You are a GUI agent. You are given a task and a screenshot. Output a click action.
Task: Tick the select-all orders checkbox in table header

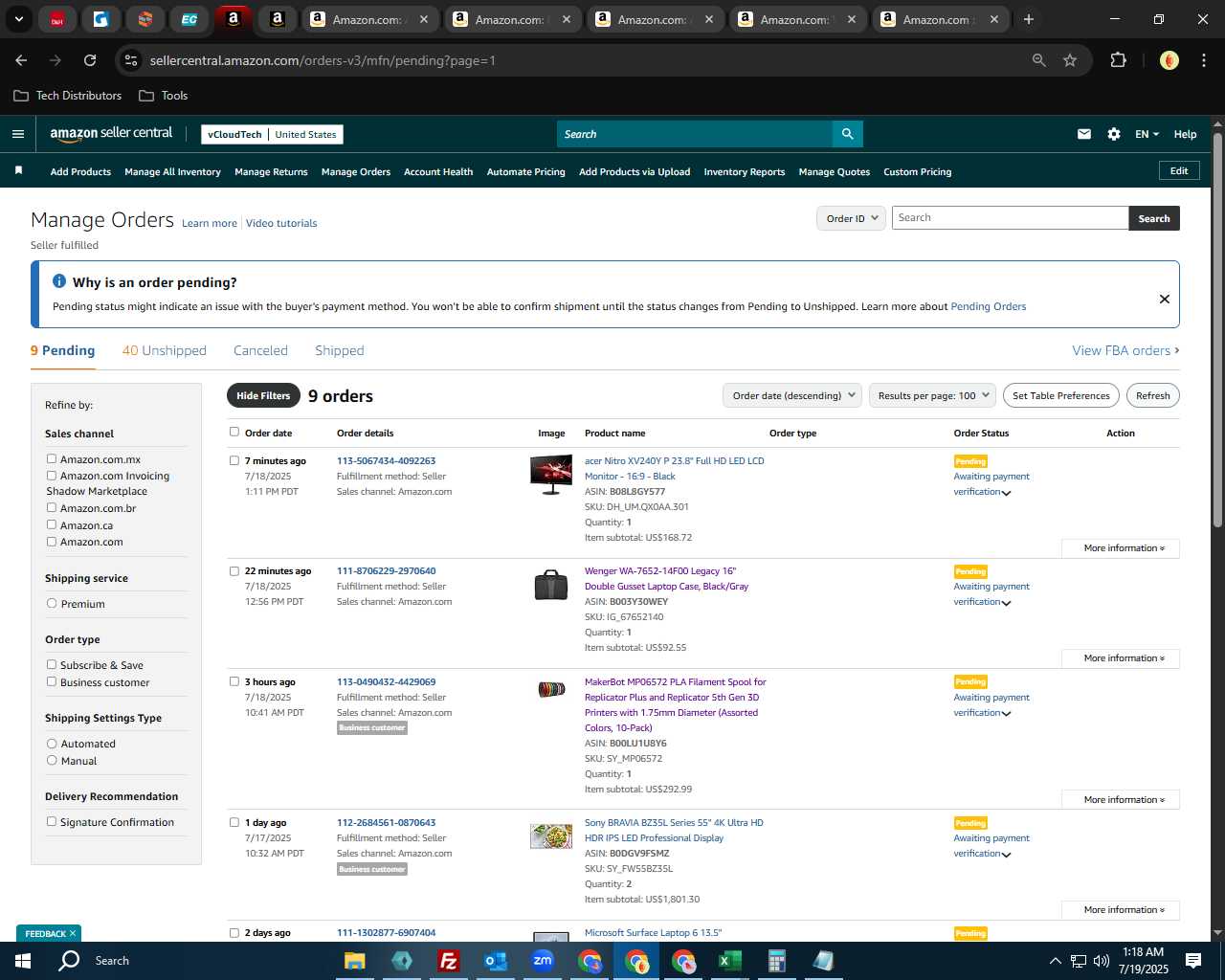[x=234, y=432]
